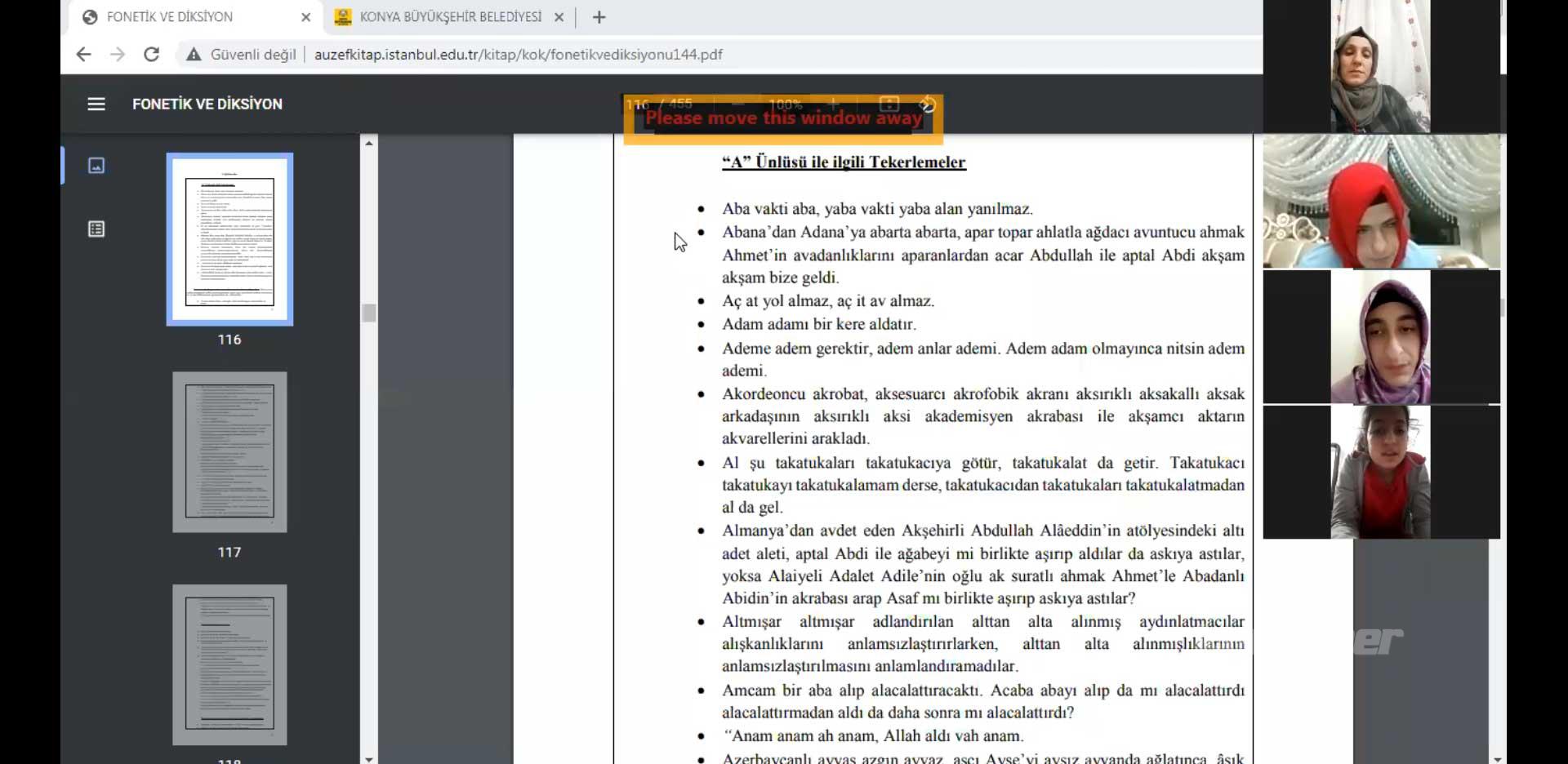Click the fit to page icon
Image resolution: width=1568 pixels, height=764 pixels.
point(889,104)
